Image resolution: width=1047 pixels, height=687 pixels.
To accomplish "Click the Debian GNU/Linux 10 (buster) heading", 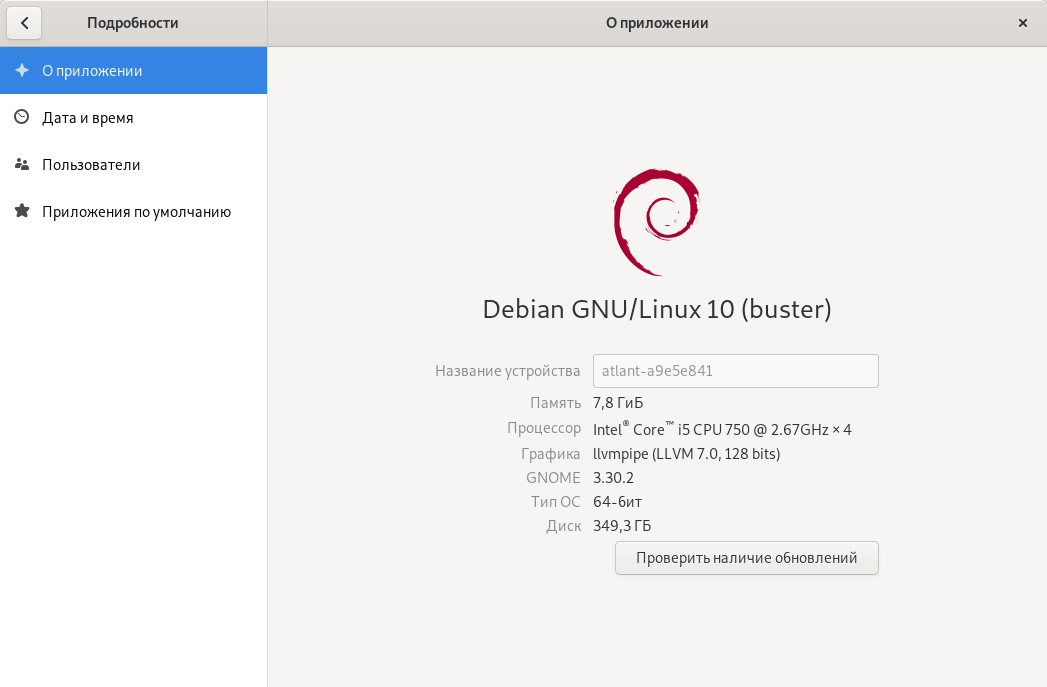I will click(656, 309).
